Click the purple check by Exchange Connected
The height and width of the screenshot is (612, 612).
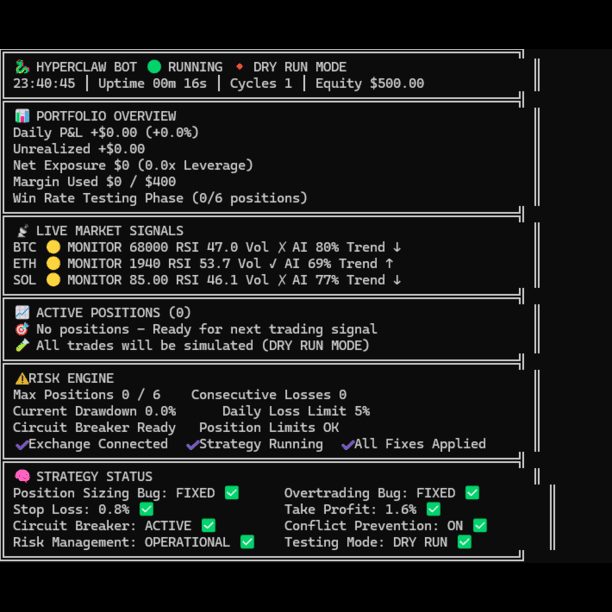point(22,444)
